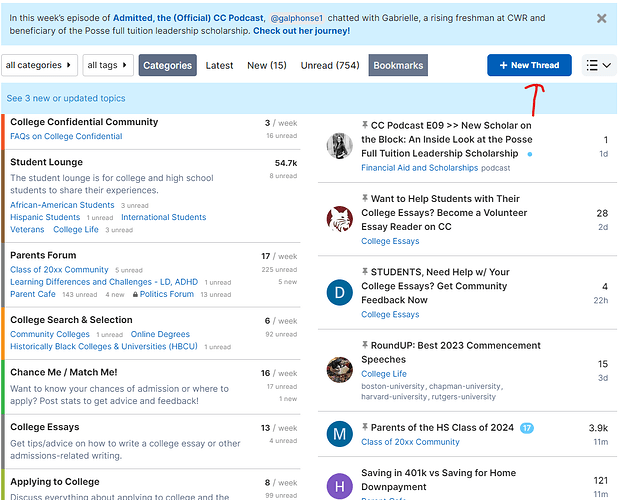Screen dimensions: 622x500
Task: Open STUDENTS, Need Help w/ Your Essays thread
Action: (436, 286)
